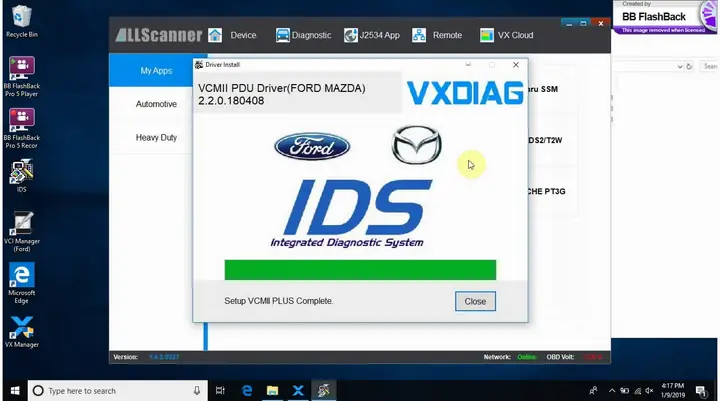
Task: Click the taskbar clock showing 4:17 PM
Action: coord(673,390)
